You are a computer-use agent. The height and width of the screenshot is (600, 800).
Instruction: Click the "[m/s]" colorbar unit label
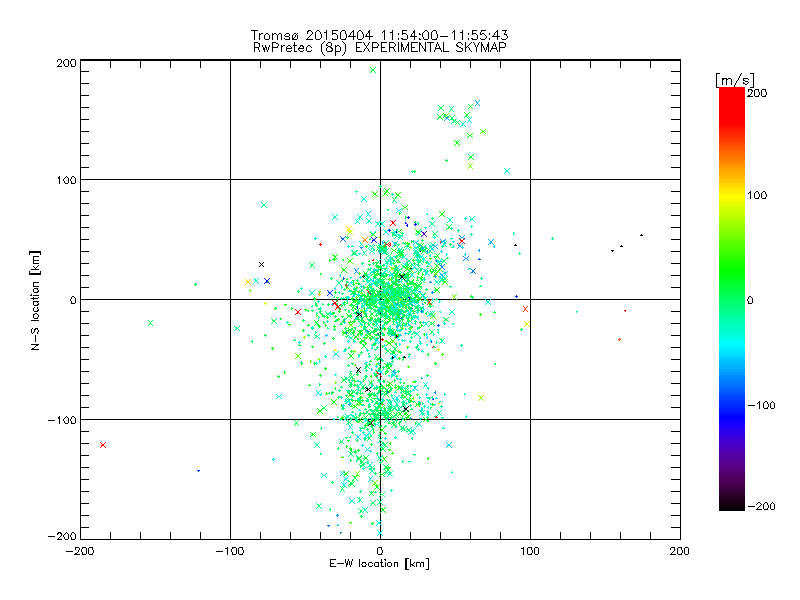(x=735, y=80)
